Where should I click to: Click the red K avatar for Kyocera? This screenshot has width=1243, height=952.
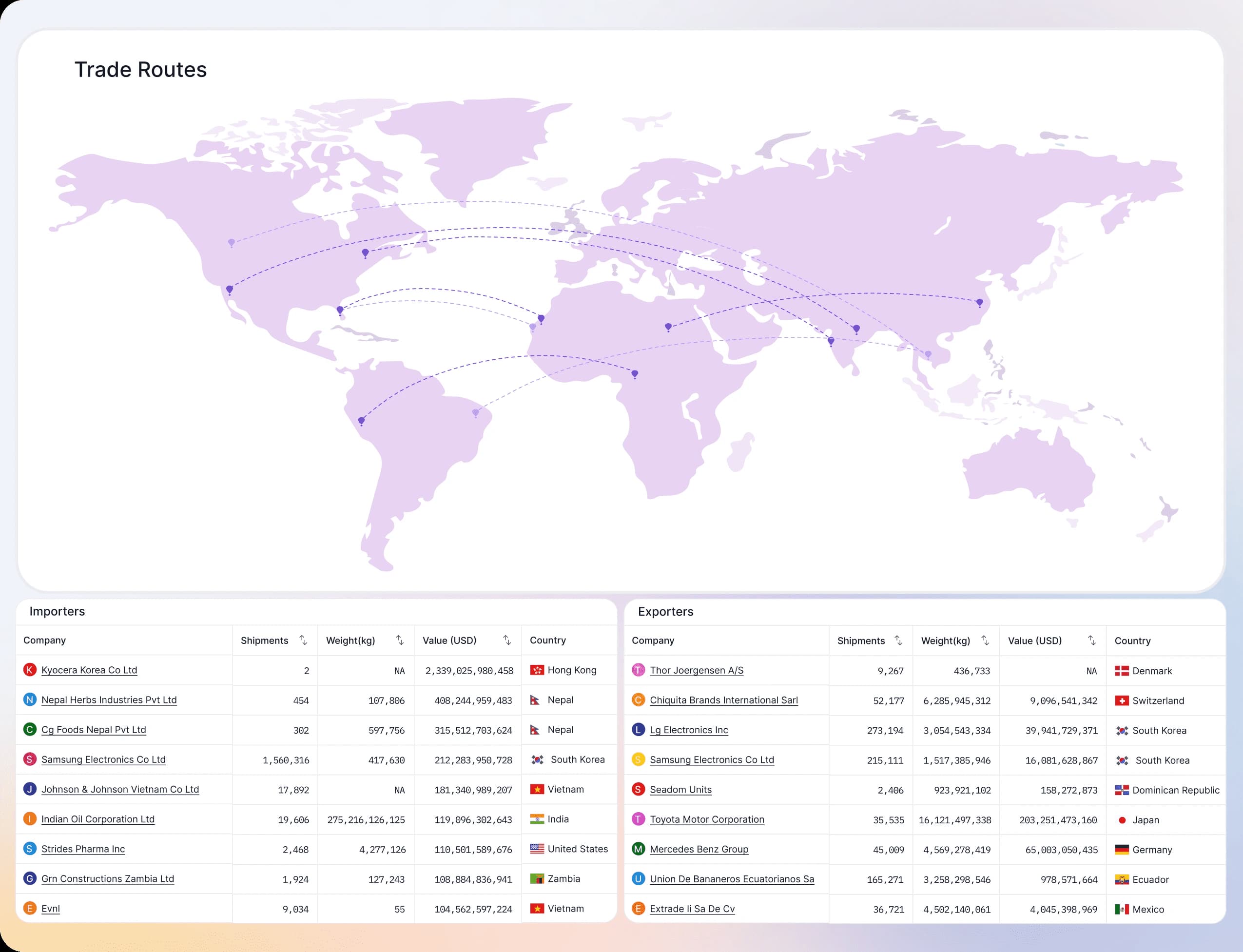29,670
